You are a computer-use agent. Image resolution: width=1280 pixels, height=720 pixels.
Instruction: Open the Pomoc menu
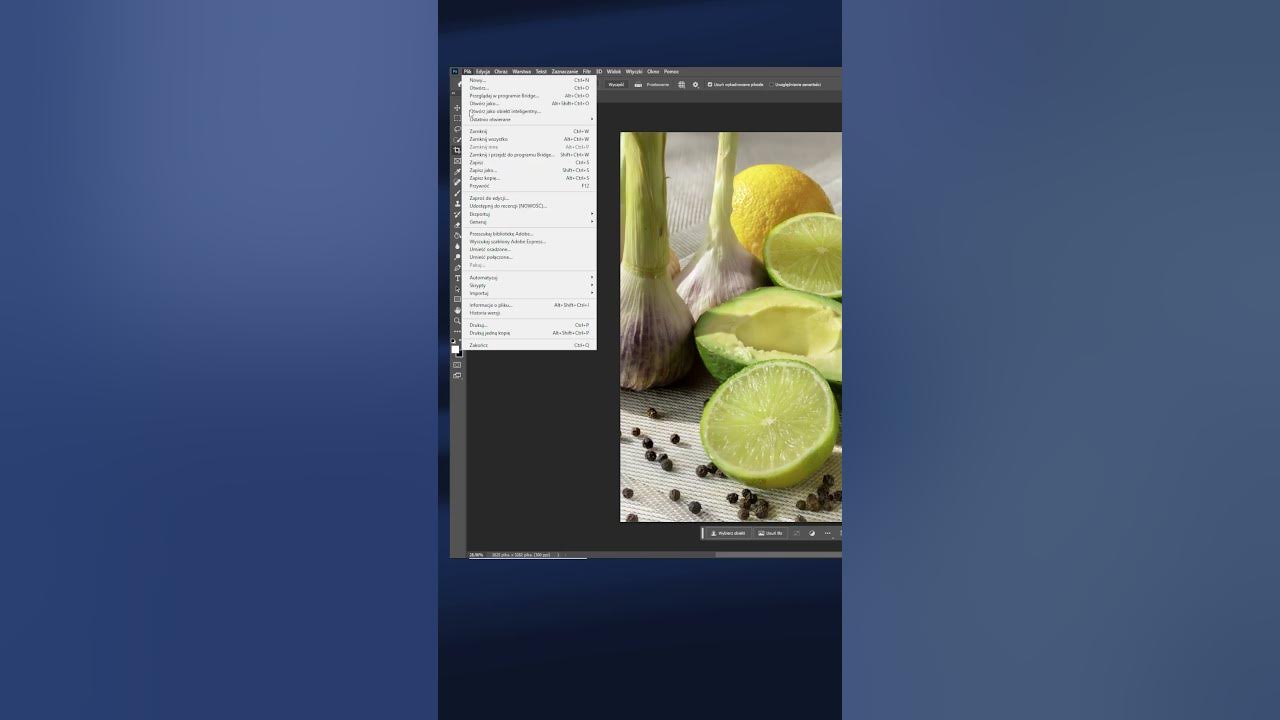pyautogui.click(x=671, y=72)
